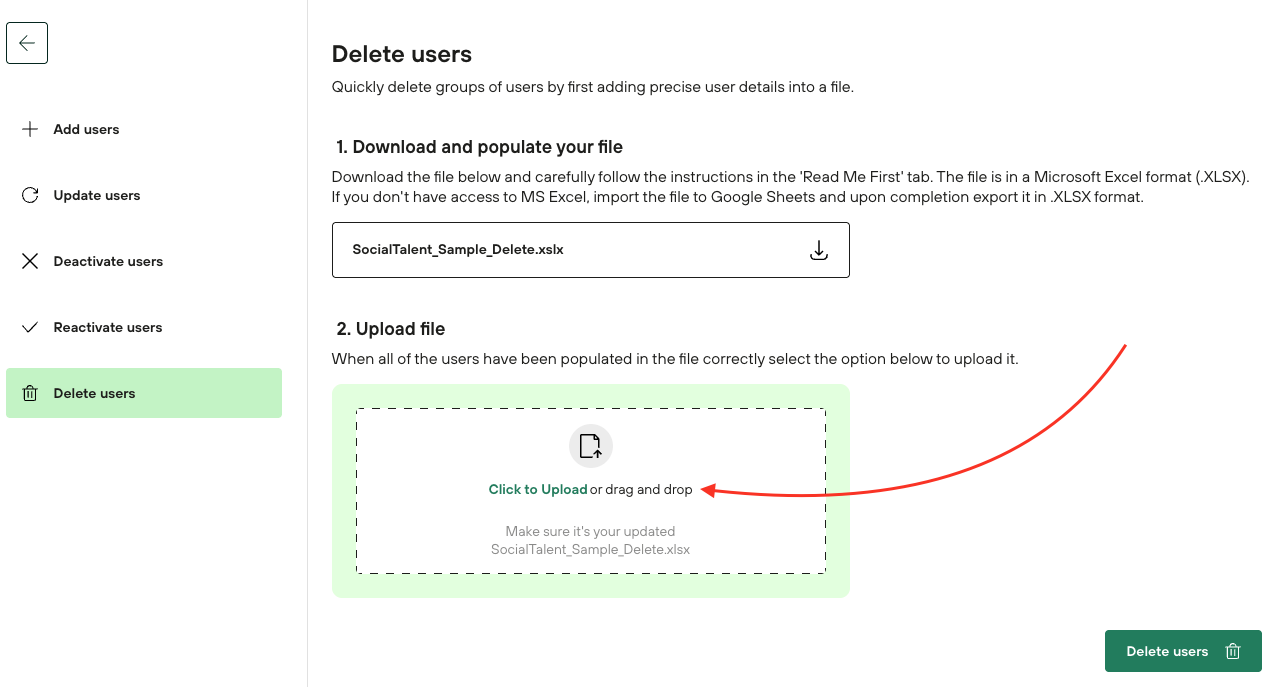Click the file upload icon in dropzone

590,446
